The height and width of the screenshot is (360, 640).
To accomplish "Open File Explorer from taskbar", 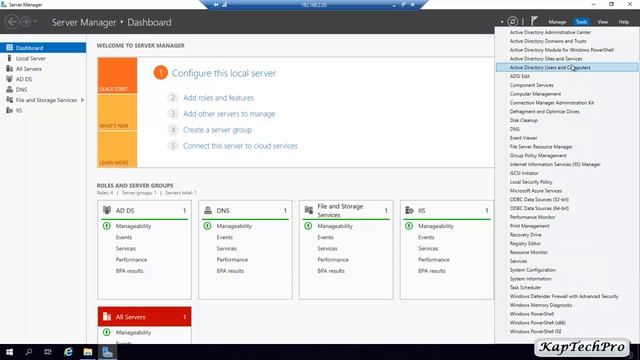I will [88, 352].
